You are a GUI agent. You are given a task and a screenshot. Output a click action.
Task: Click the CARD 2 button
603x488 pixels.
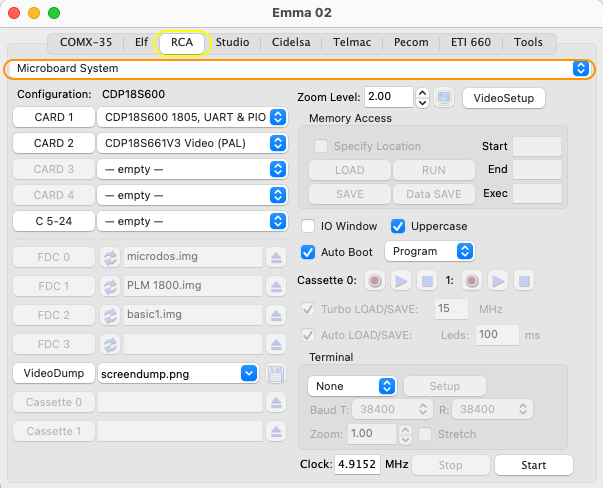54,143
